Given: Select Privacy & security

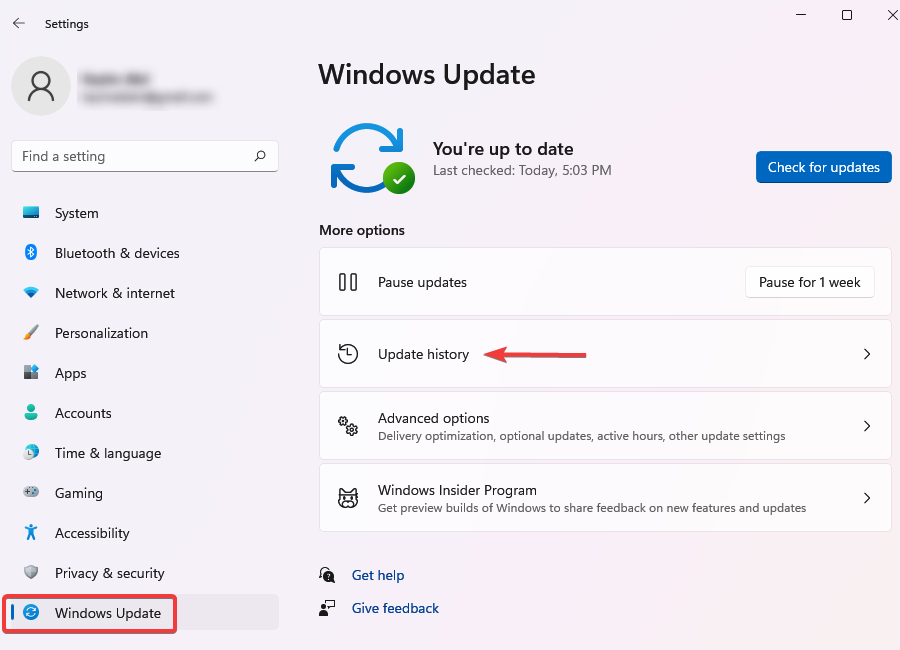Looking at the screenshot, I should (x=145, y=572).
